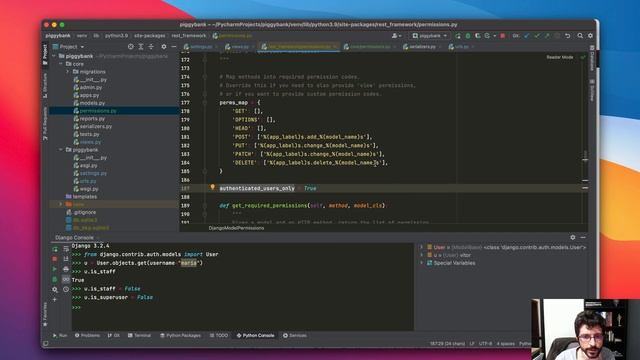The height and width of the screenshot is (360, 640).
Task: Open IDE settings gear at top right
Action: click(590, 36)
